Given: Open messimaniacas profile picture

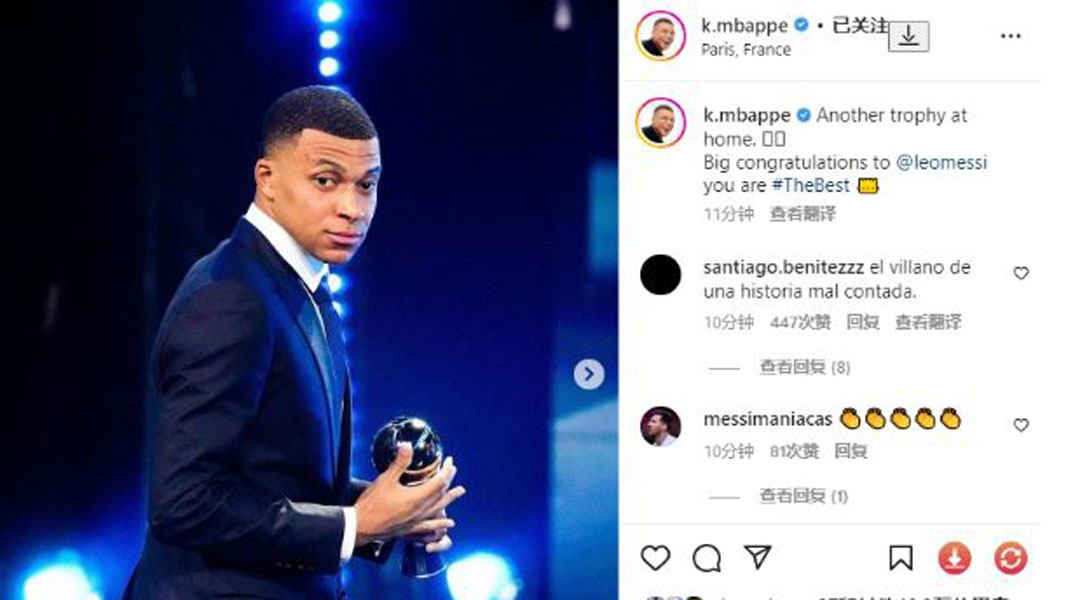Looking at the screenshot, I should coord(660,426).
